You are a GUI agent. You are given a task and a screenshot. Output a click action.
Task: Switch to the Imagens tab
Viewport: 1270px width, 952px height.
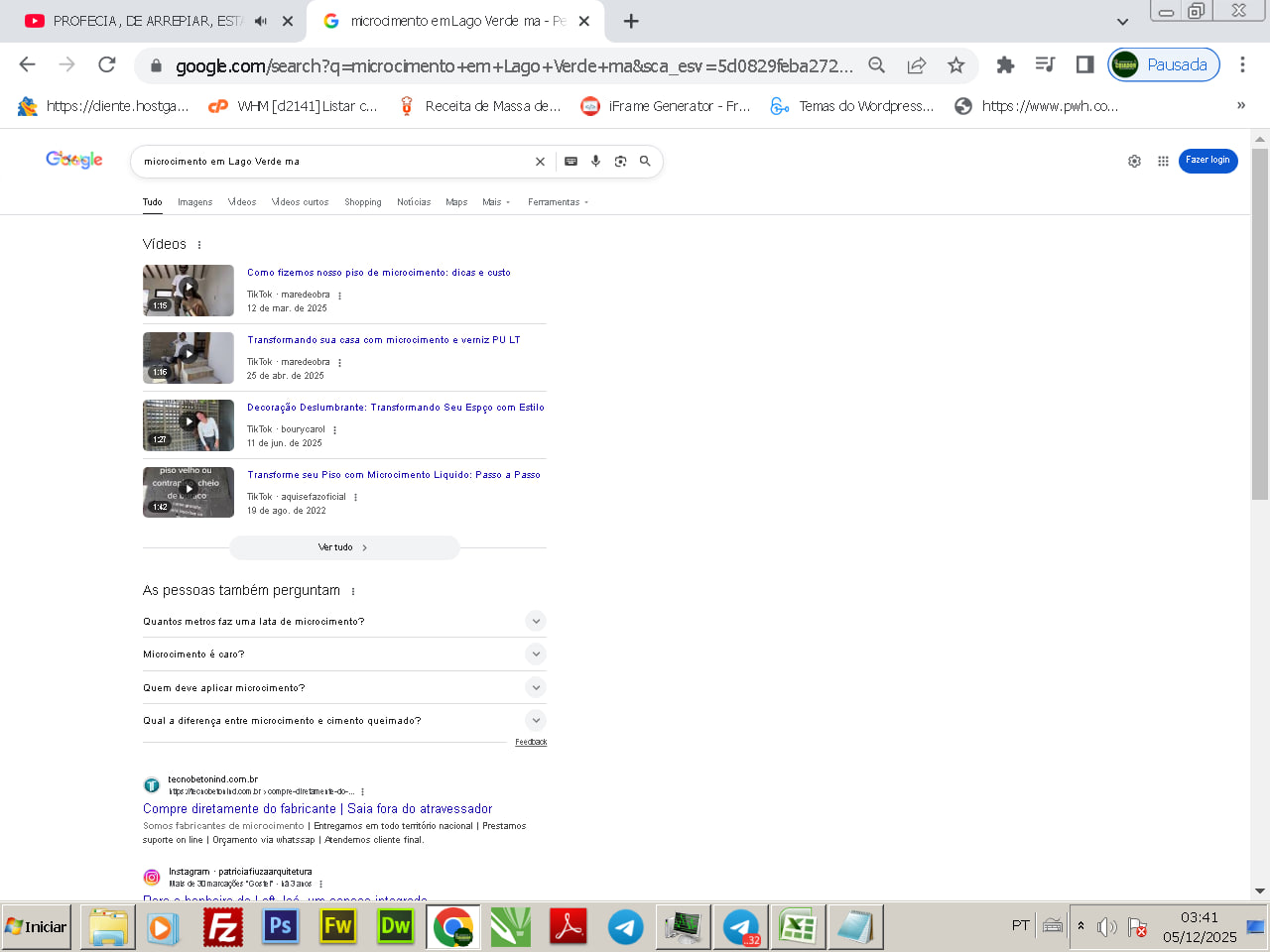(x=194, y=202)
